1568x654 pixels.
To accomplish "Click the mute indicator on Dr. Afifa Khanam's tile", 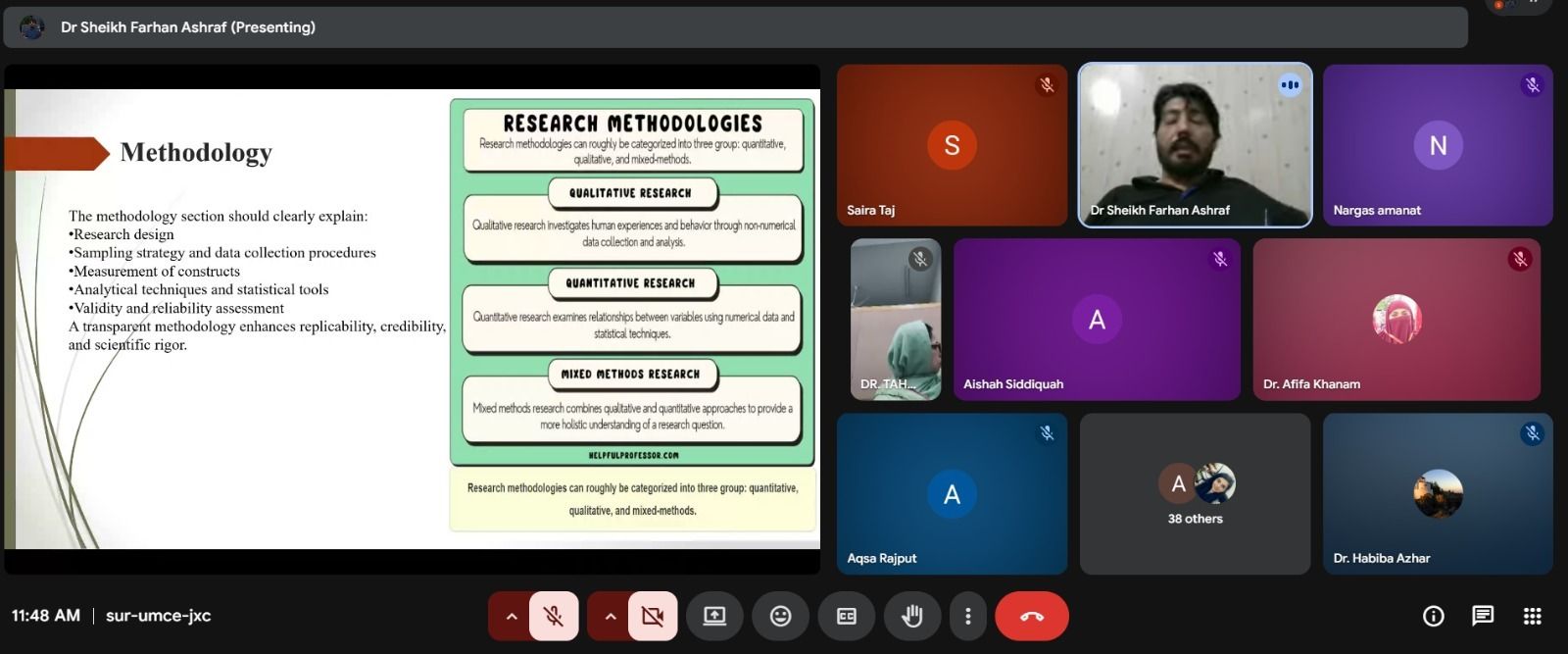I will (1519, 260).
